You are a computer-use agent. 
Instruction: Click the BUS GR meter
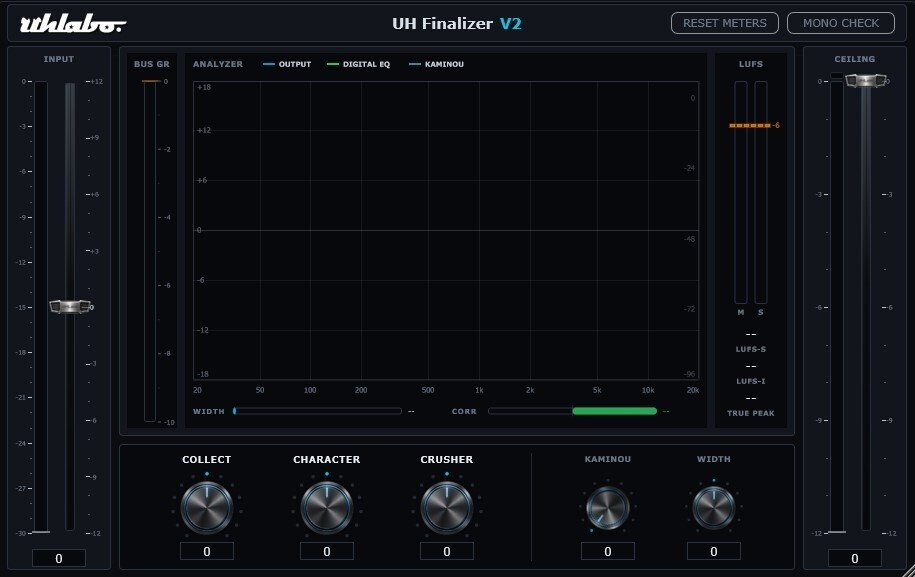tap(150, 251)
